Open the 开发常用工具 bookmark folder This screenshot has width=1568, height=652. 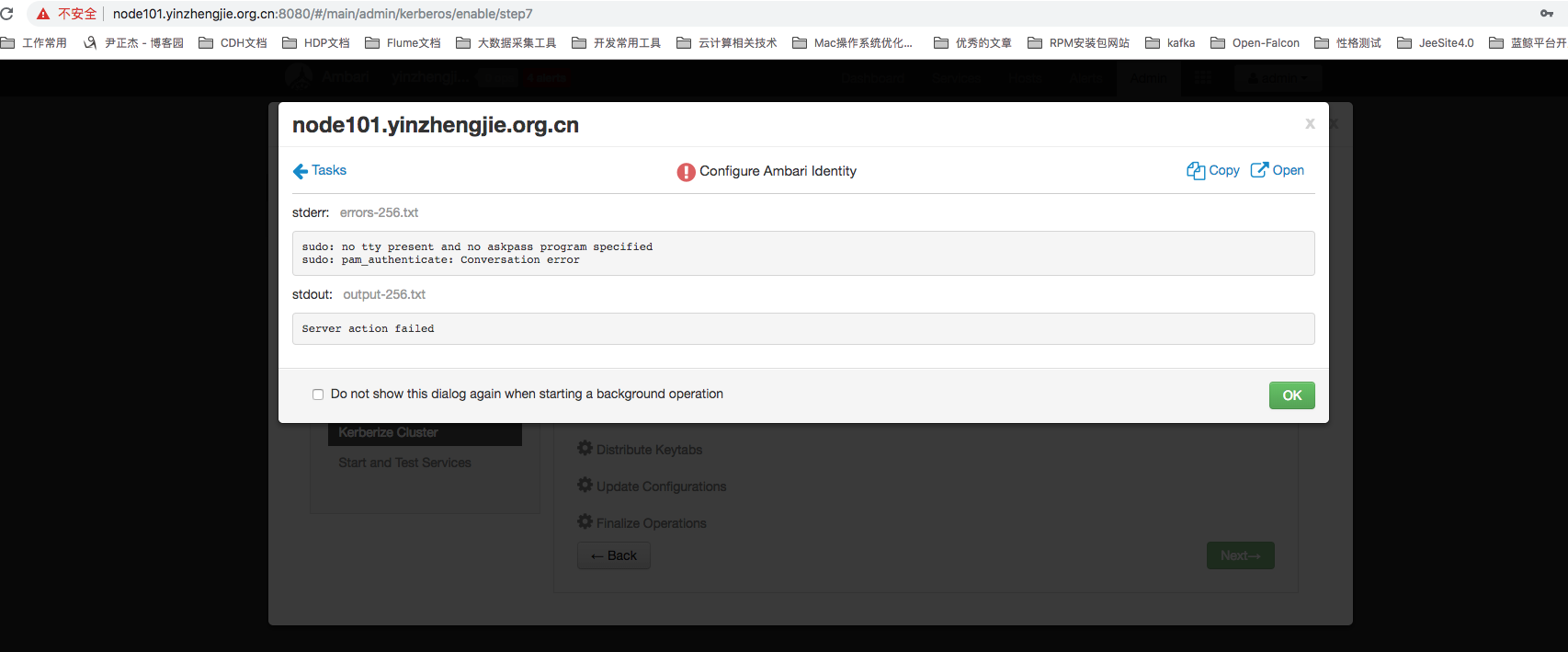point(617,43)
